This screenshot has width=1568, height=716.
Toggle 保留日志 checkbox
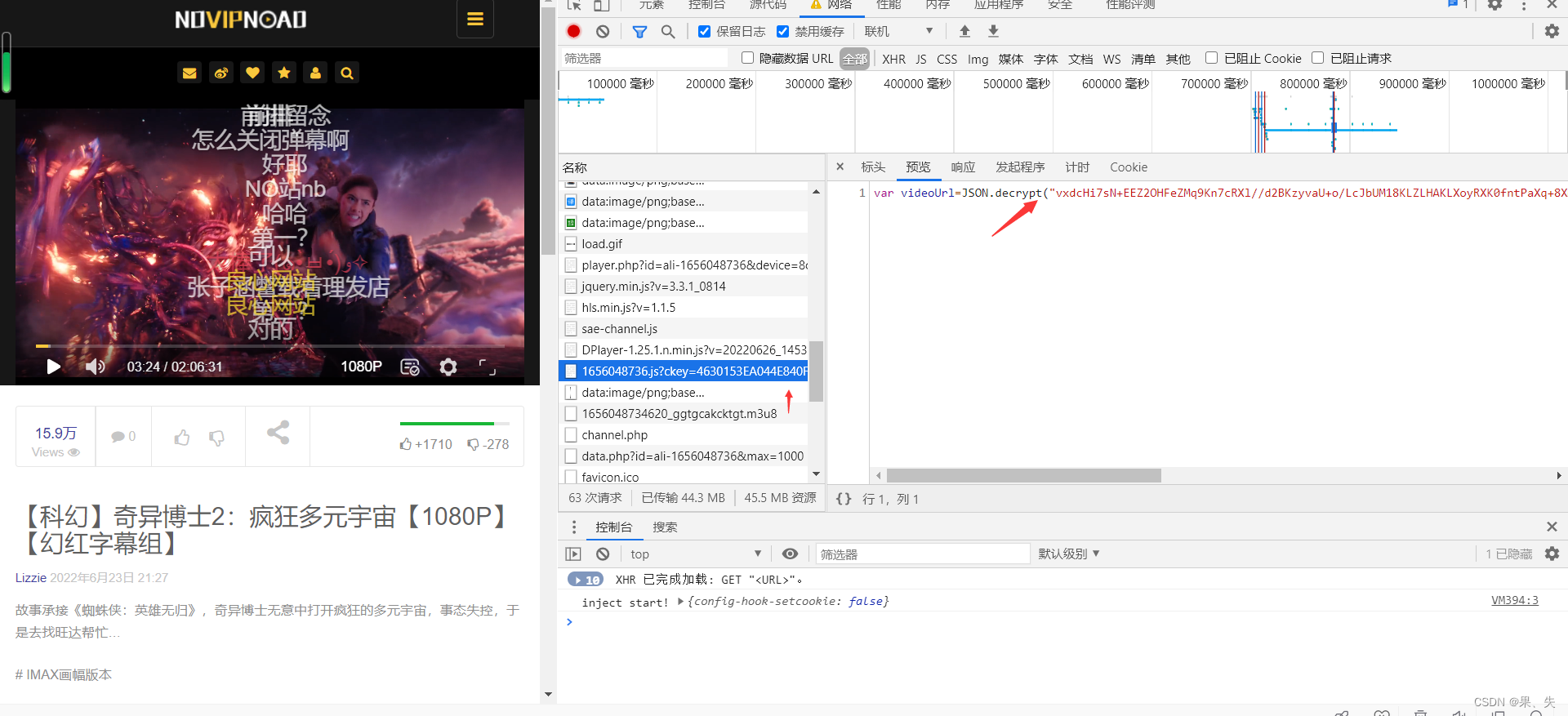click(704, 31)
